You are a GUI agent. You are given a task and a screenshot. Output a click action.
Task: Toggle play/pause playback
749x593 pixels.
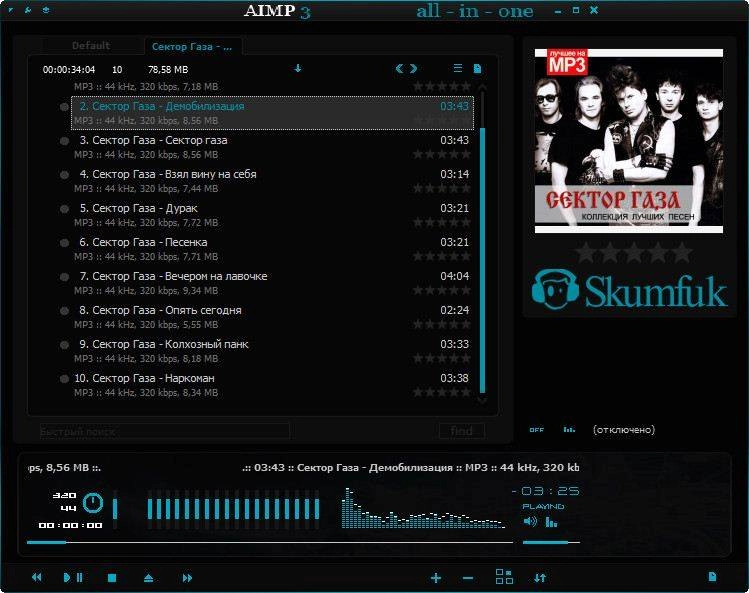coord(73,578)
